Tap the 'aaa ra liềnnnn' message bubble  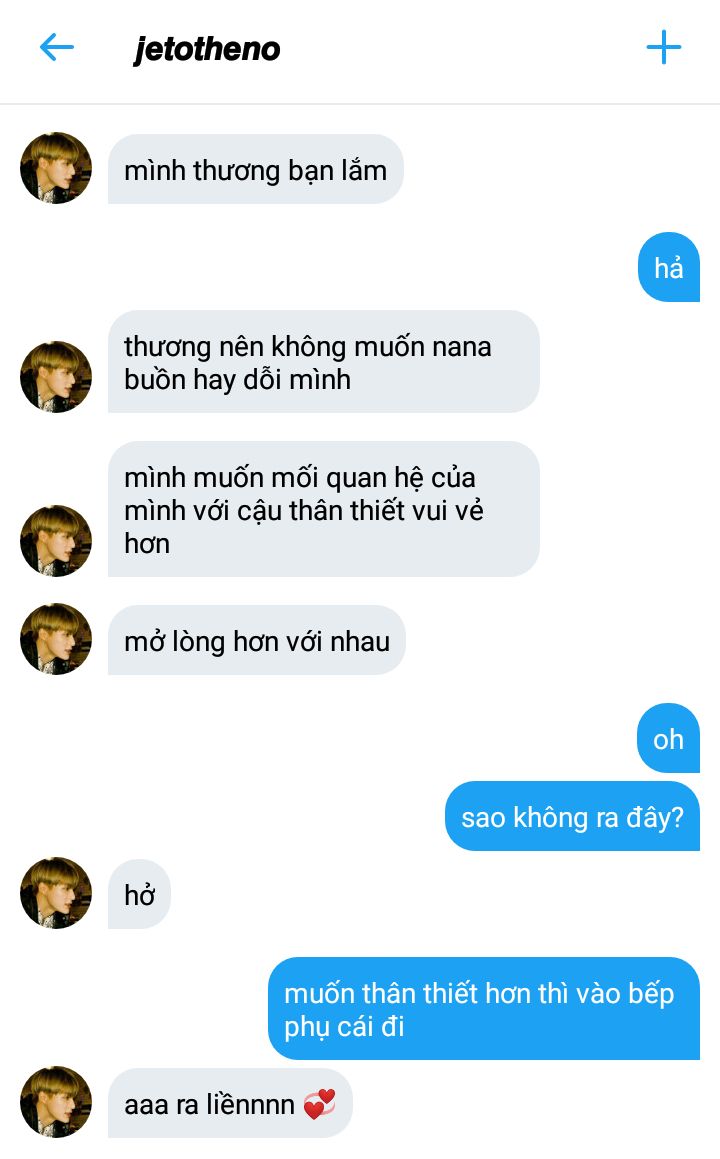(230, 1103)
